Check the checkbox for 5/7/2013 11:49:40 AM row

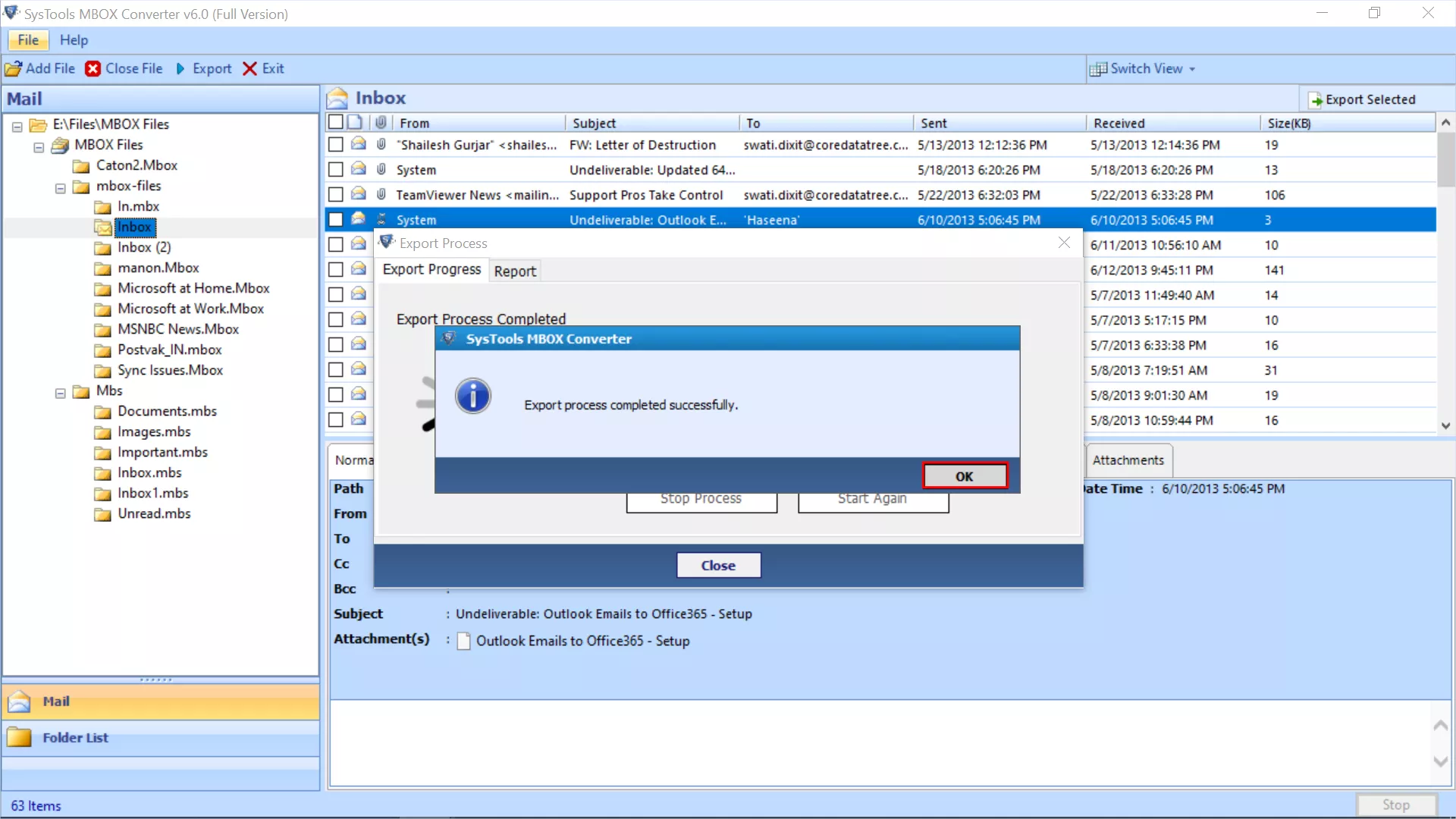335,294
